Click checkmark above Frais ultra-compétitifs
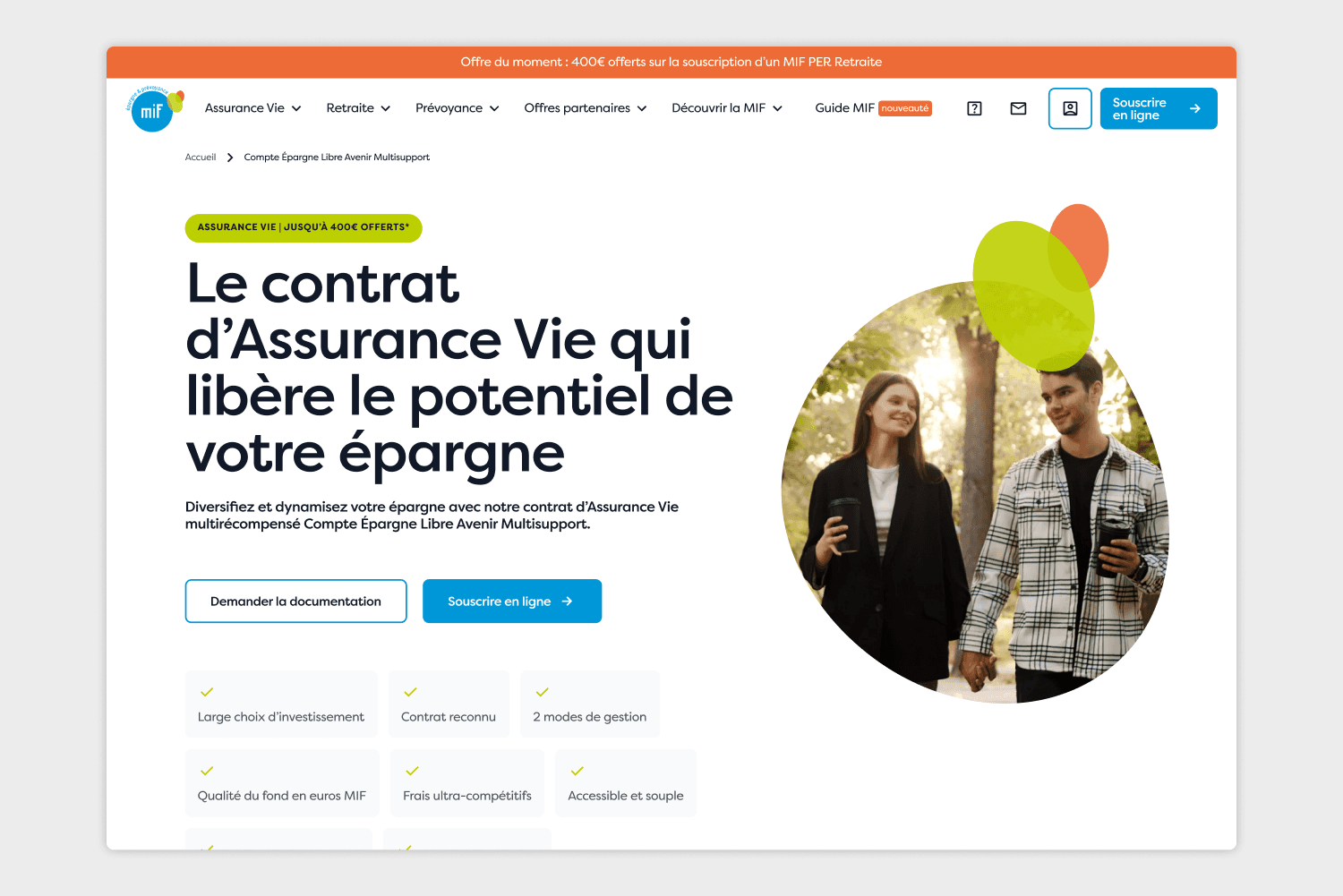Viewport: 1343px width, 896px height. 412,771
